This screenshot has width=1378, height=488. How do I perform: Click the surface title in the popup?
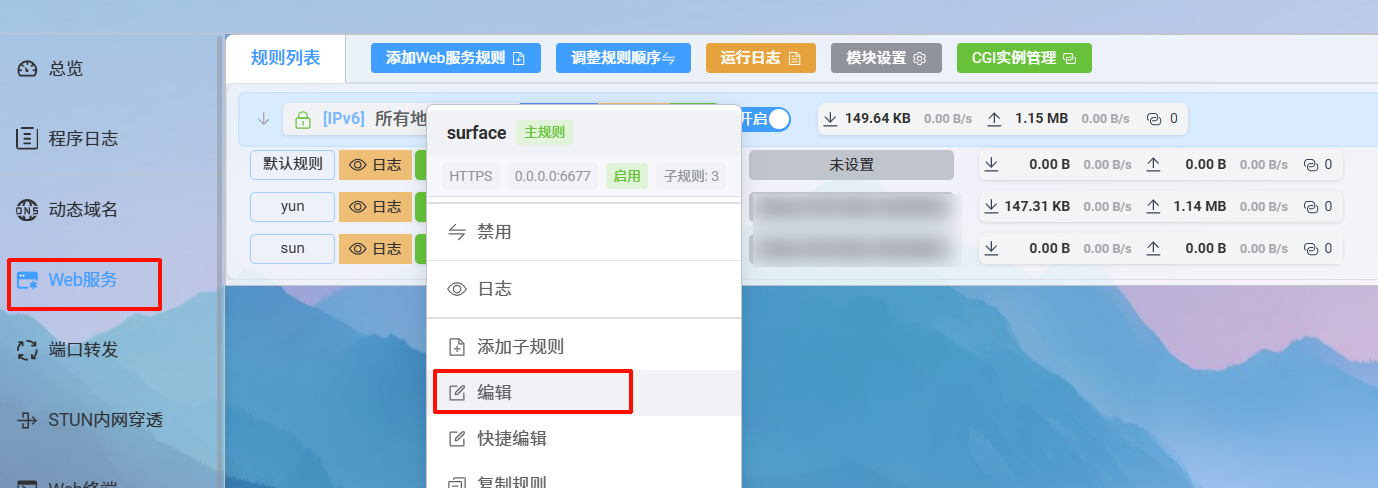point(476,133)
